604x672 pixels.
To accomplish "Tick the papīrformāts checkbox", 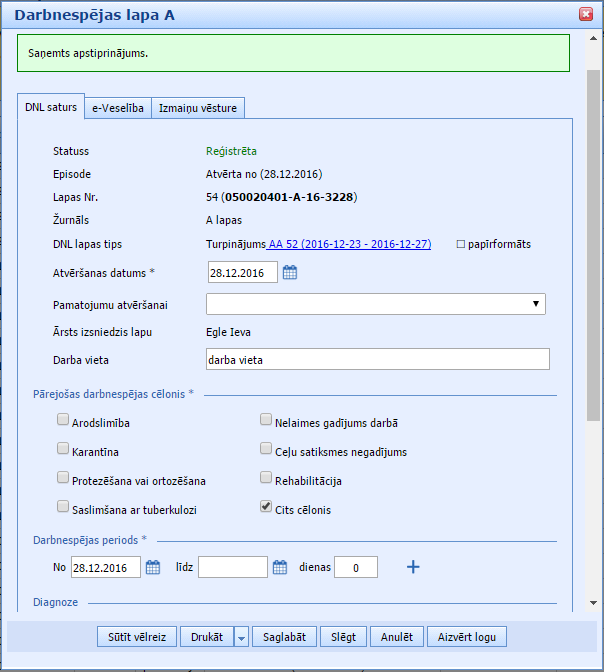I will coord(461,244).
